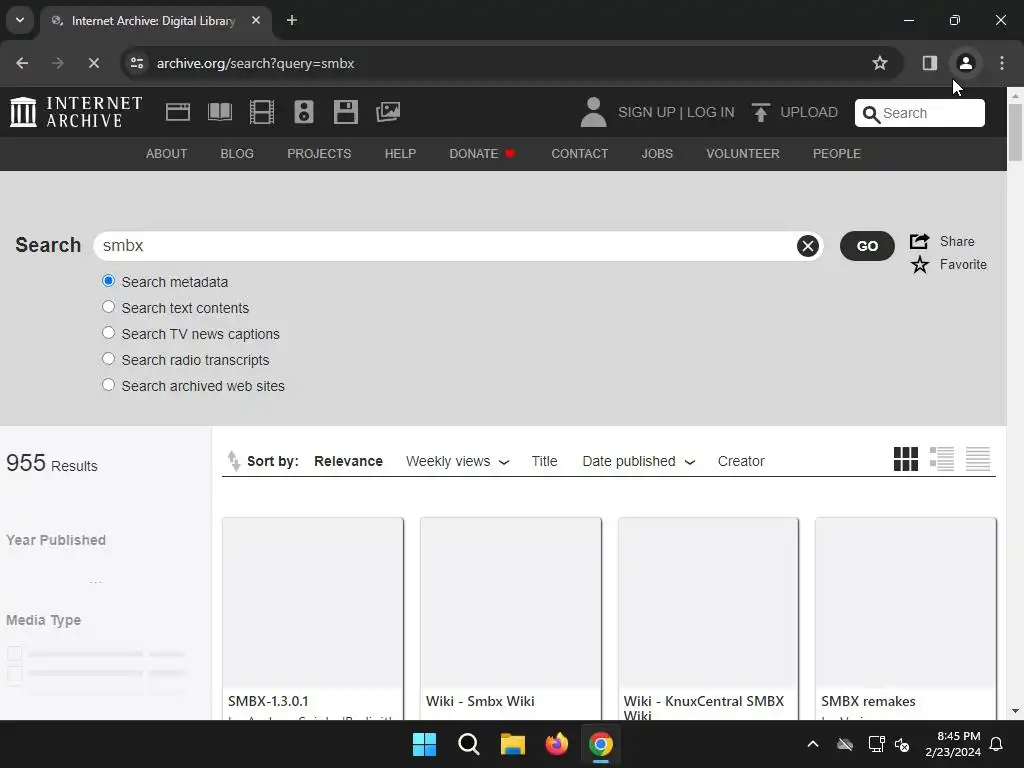1024x768 pixels.
Task: Open a new browser tab
Action: (292, 20)
